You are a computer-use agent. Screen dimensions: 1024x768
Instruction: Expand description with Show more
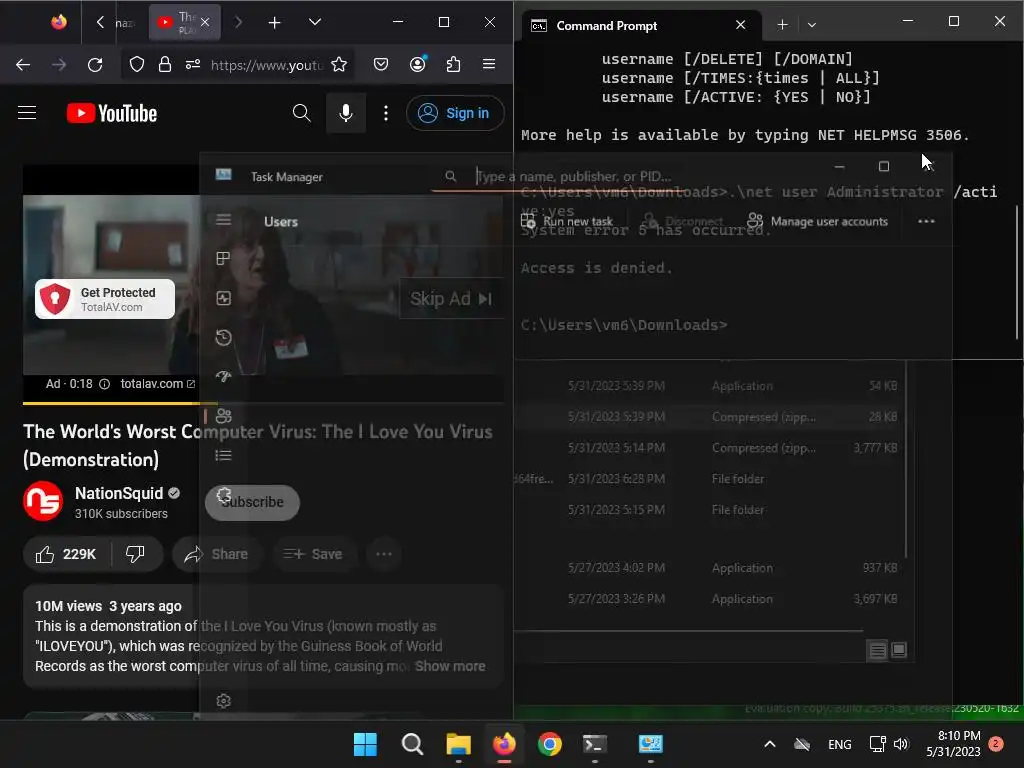tap(450, 666)
